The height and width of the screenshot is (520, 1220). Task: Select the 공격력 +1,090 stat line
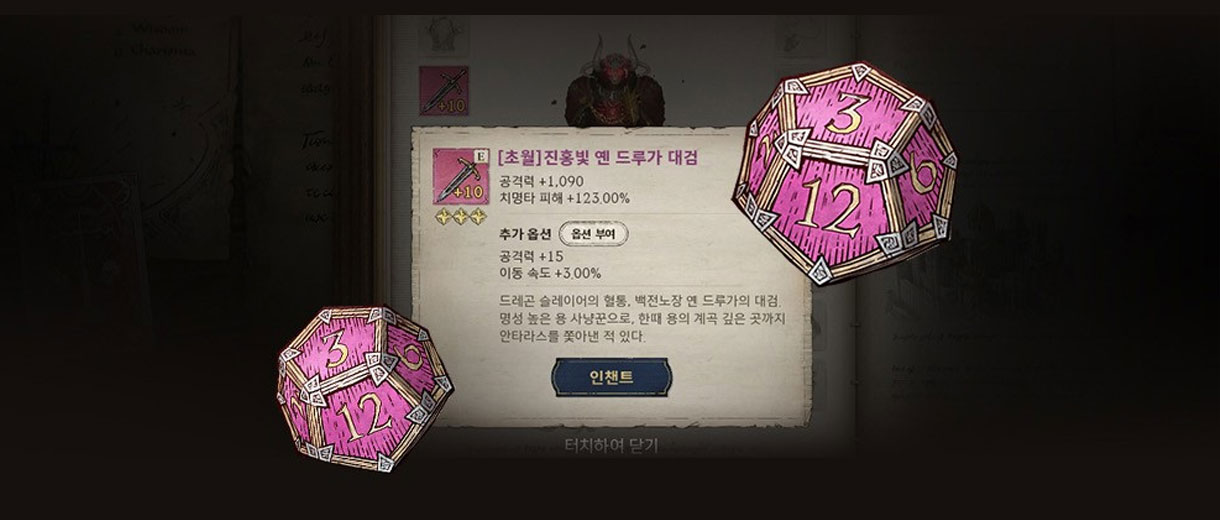pyautogui.click(x=539, y=181)
